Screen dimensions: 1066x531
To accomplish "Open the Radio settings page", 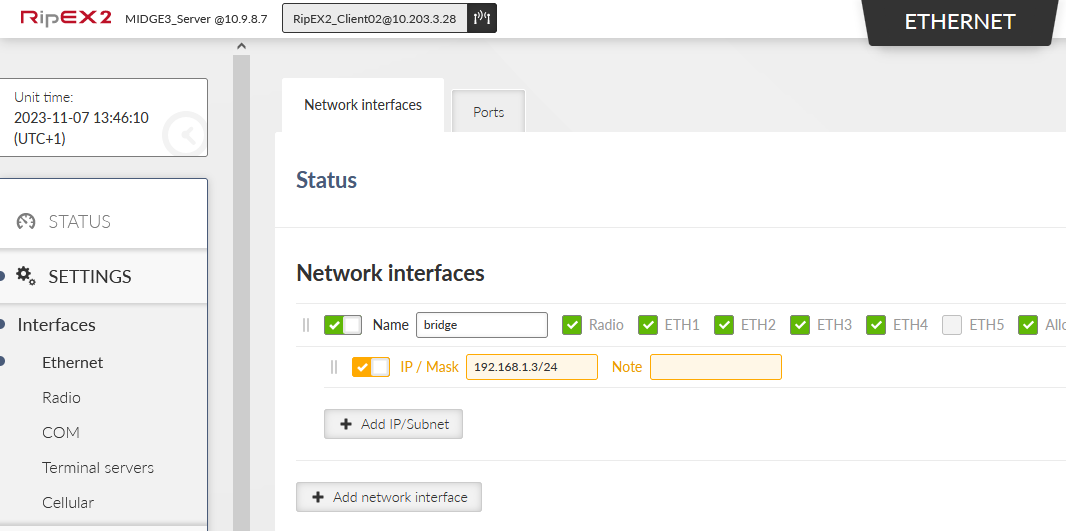I will coord(61,398).
